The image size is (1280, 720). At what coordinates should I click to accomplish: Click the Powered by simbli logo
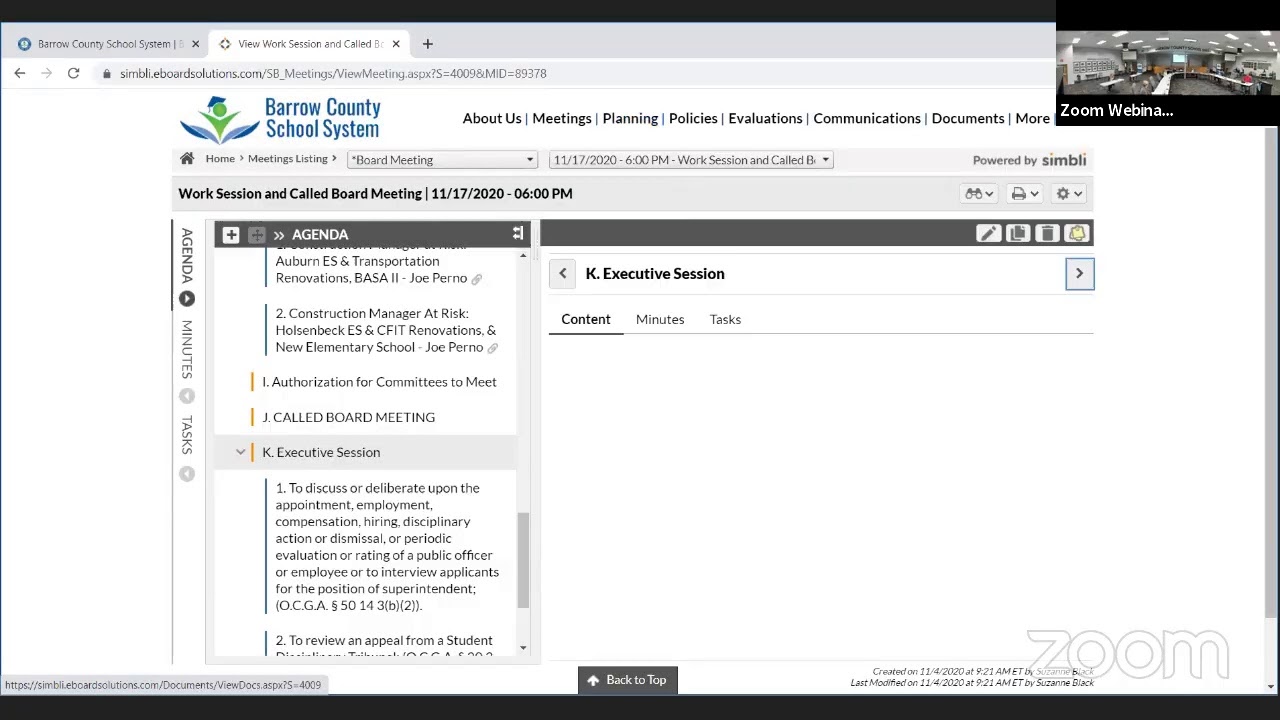[x=1029, y=160]
